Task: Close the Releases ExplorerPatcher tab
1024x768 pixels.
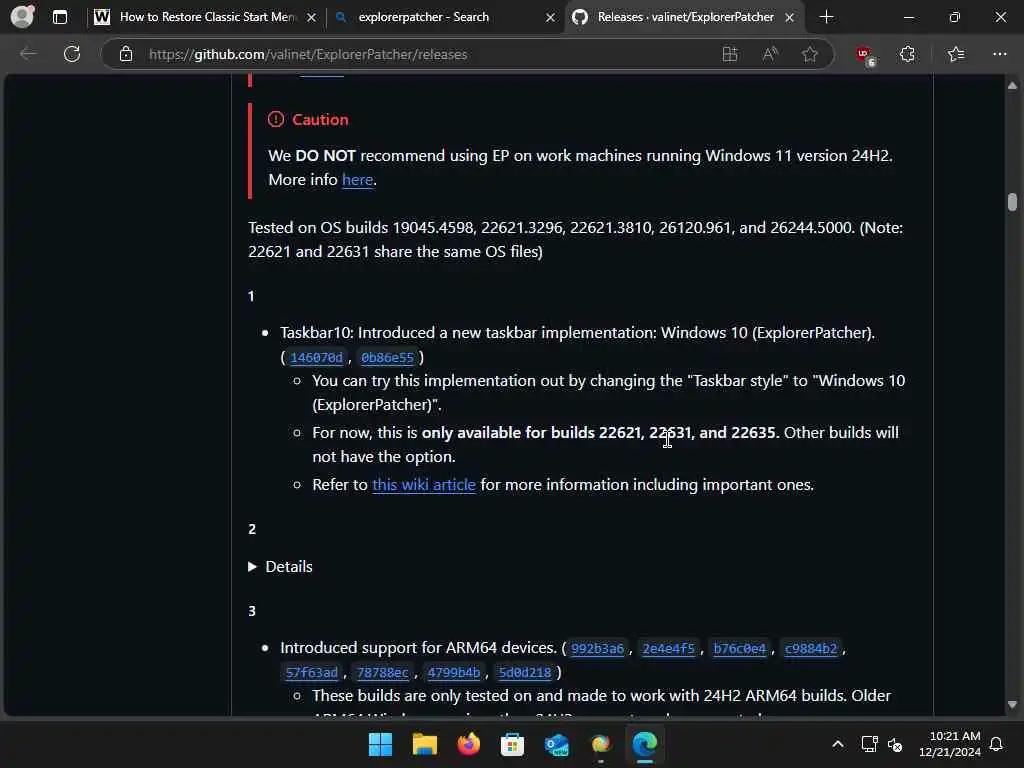Action: pyautogui.click(x=790, y=18)
